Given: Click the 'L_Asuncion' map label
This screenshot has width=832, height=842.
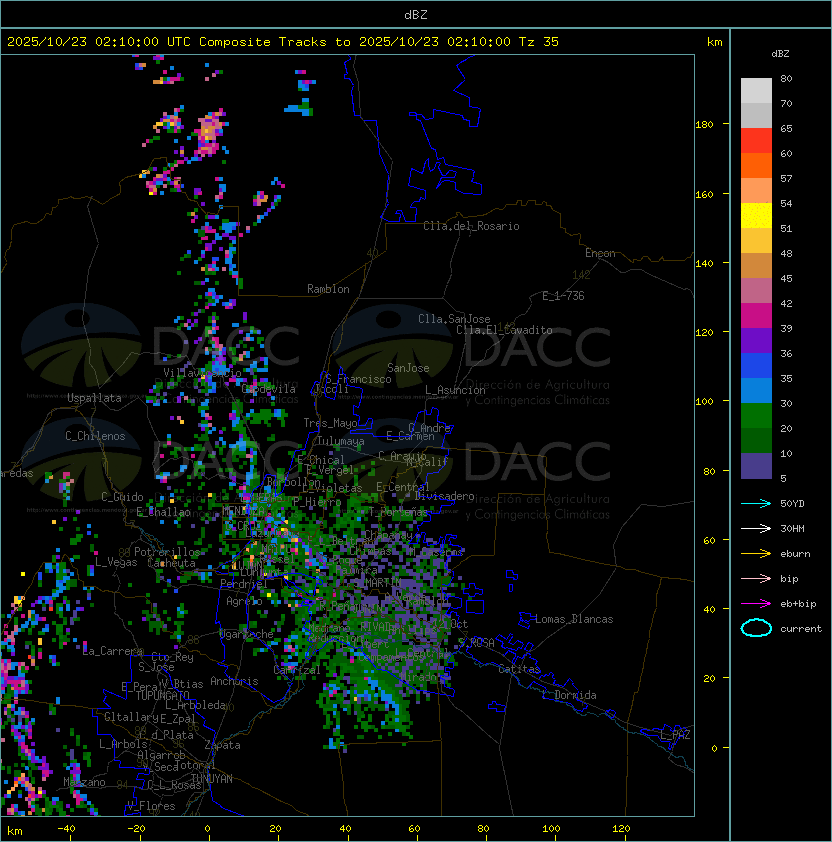Looking at the screenshot, I should pyautogui.click(x=455, y=390).
